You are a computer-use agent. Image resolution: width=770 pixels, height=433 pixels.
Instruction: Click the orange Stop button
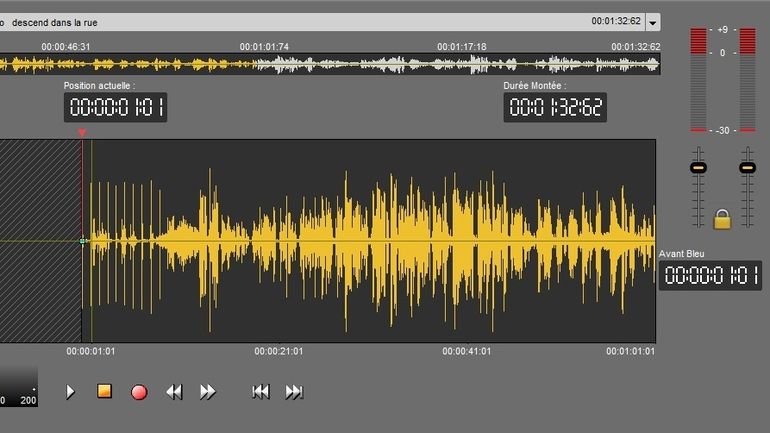point(104,391)
